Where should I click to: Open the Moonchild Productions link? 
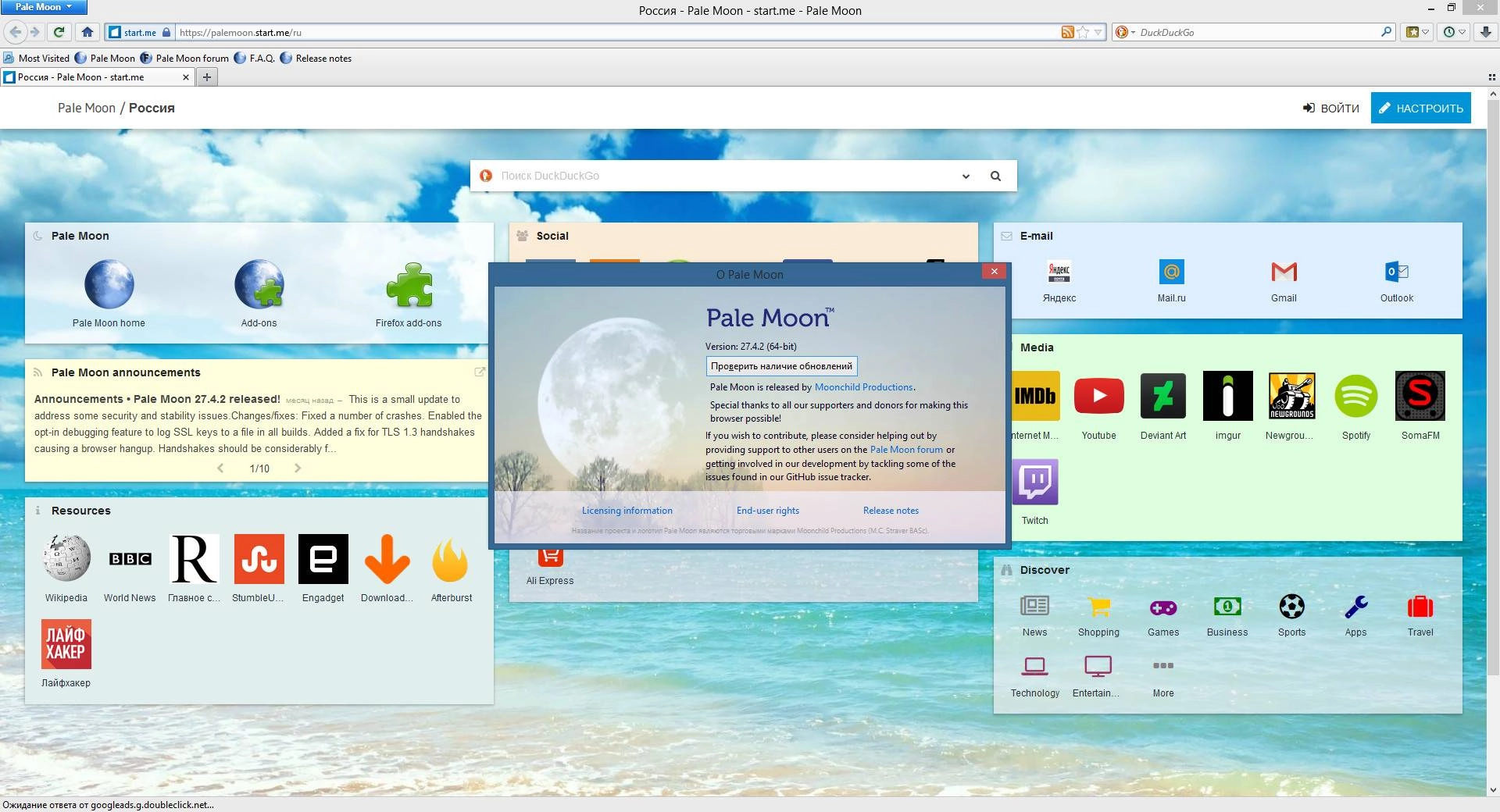[x=863, y=387]
